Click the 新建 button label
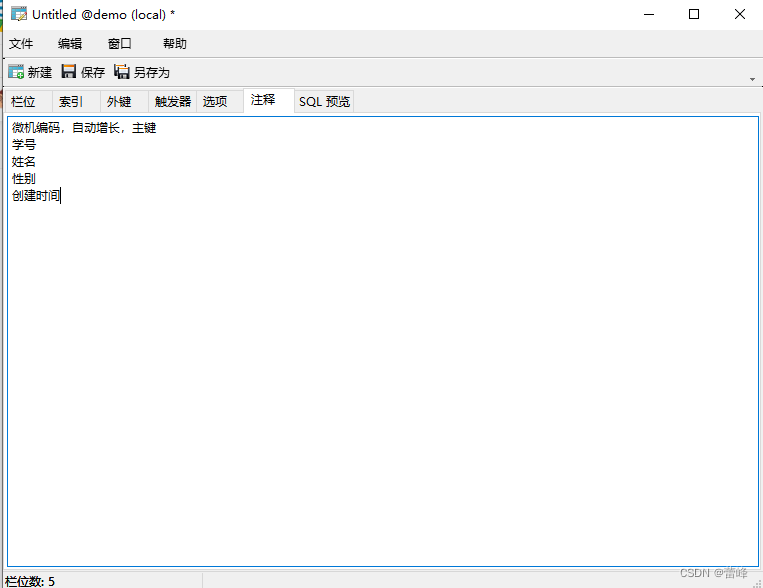This screenshot has width=763, height=588. tap(39, 73)
